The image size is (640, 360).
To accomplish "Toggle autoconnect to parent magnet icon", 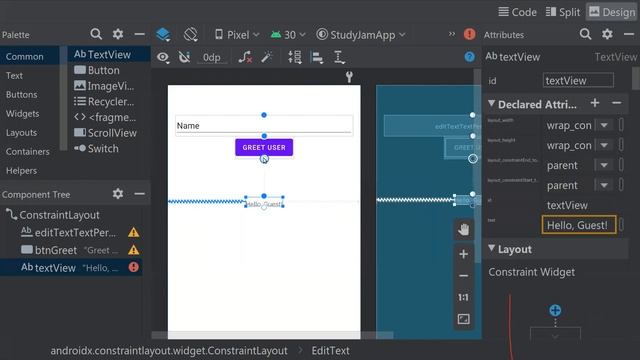I will (184, 57).
